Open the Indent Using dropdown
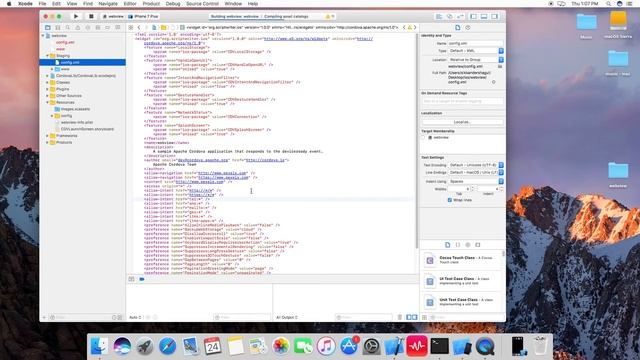Viewport: 640px width, 360px height. [476, 181]
